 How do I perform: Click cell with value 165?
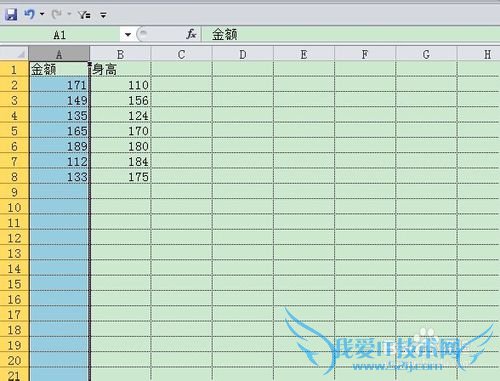point(59,131)
